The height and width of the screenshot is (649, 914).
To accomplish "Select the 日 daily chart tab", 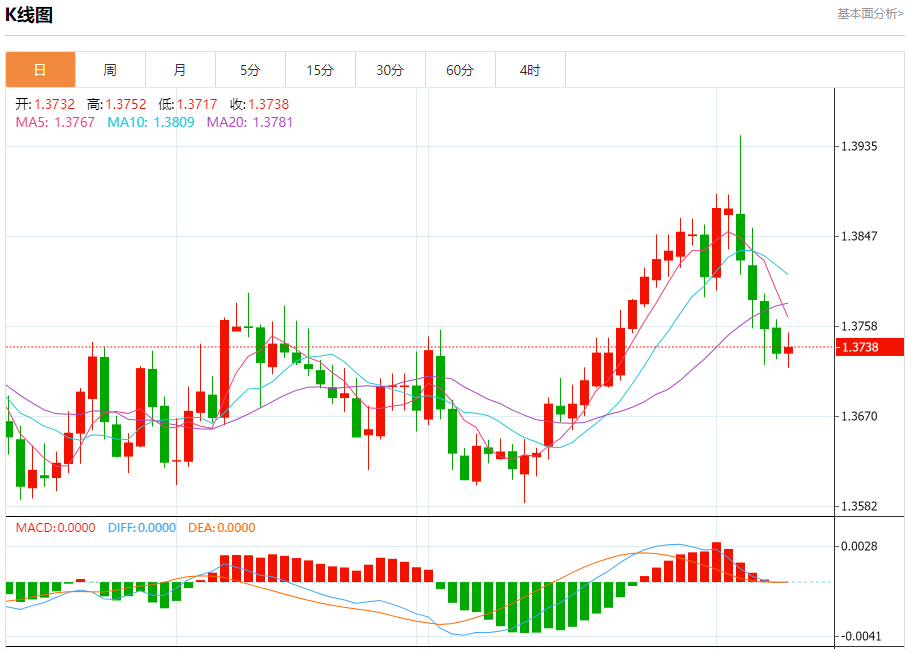I will pos(41,70).
